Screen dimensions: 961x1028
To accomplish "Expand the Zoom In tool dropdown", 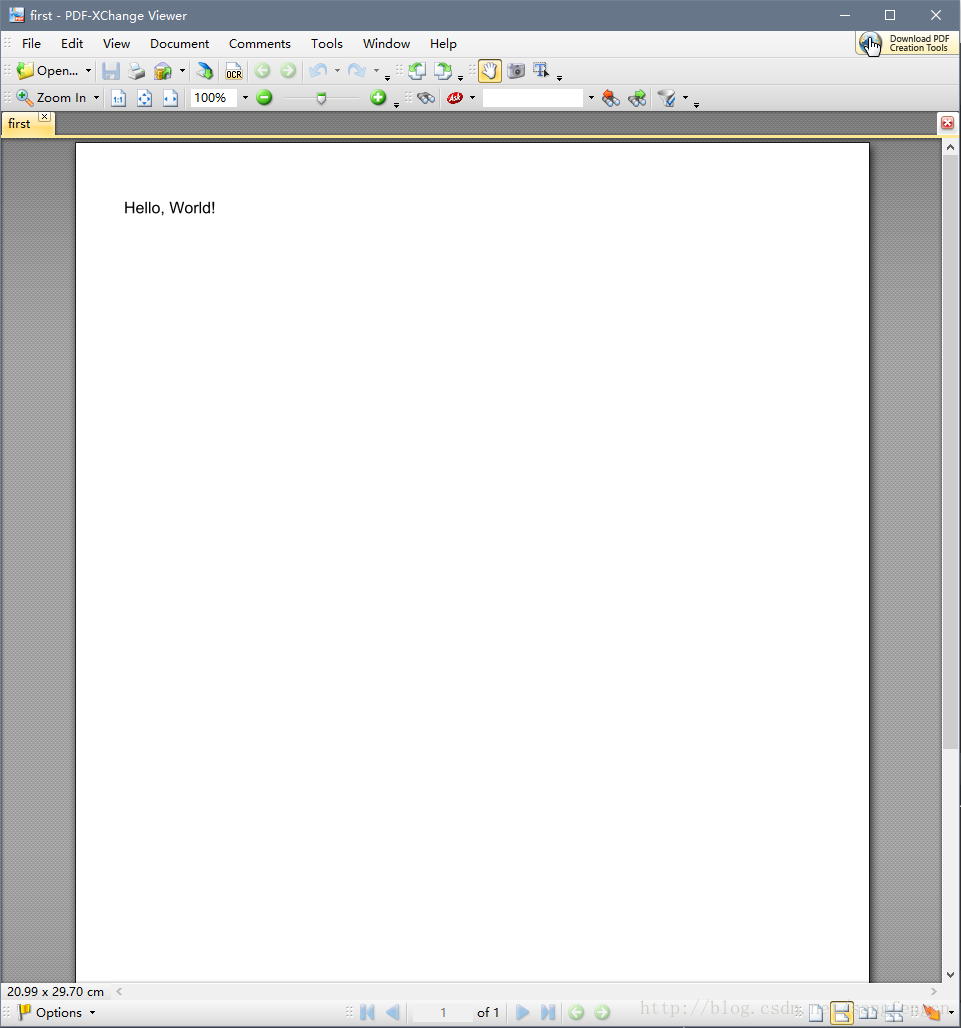I will click(x=96, y=98).
